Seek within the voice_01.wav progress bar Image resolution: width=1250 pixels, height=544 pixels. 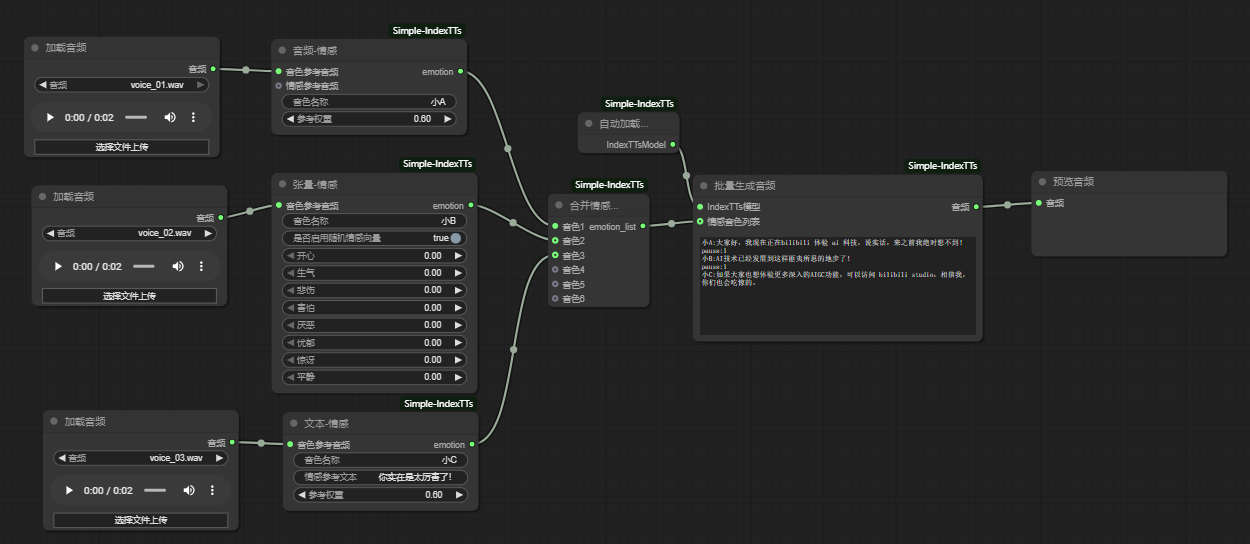[136, 118]
